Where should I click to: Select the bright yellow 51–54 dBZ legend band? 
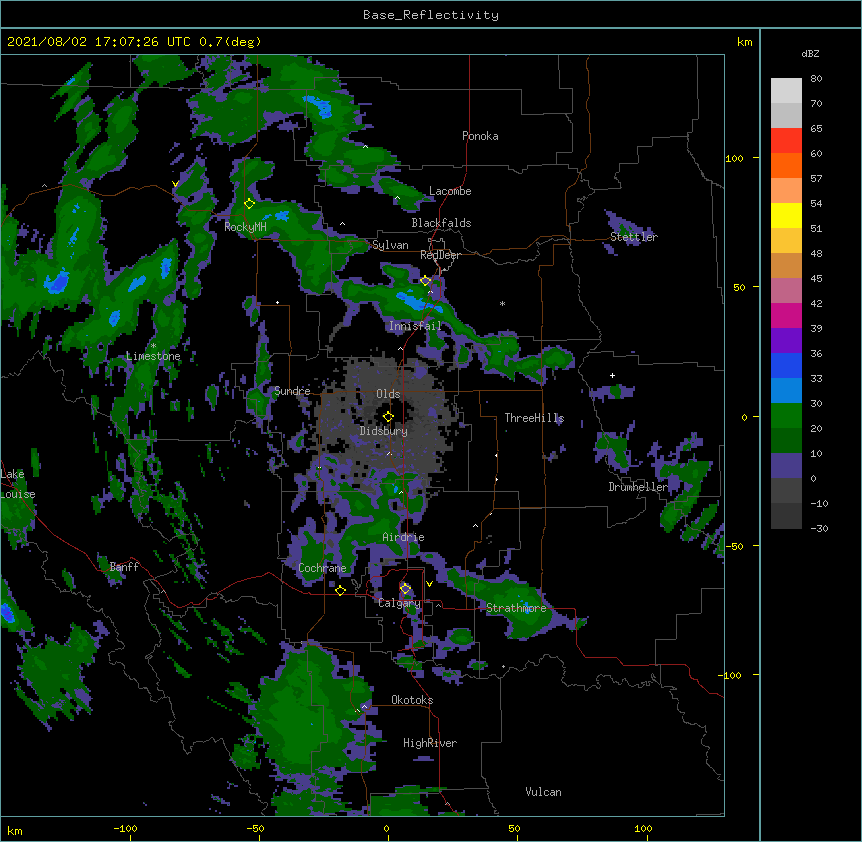pyautogui.click(x=786, y=215)
